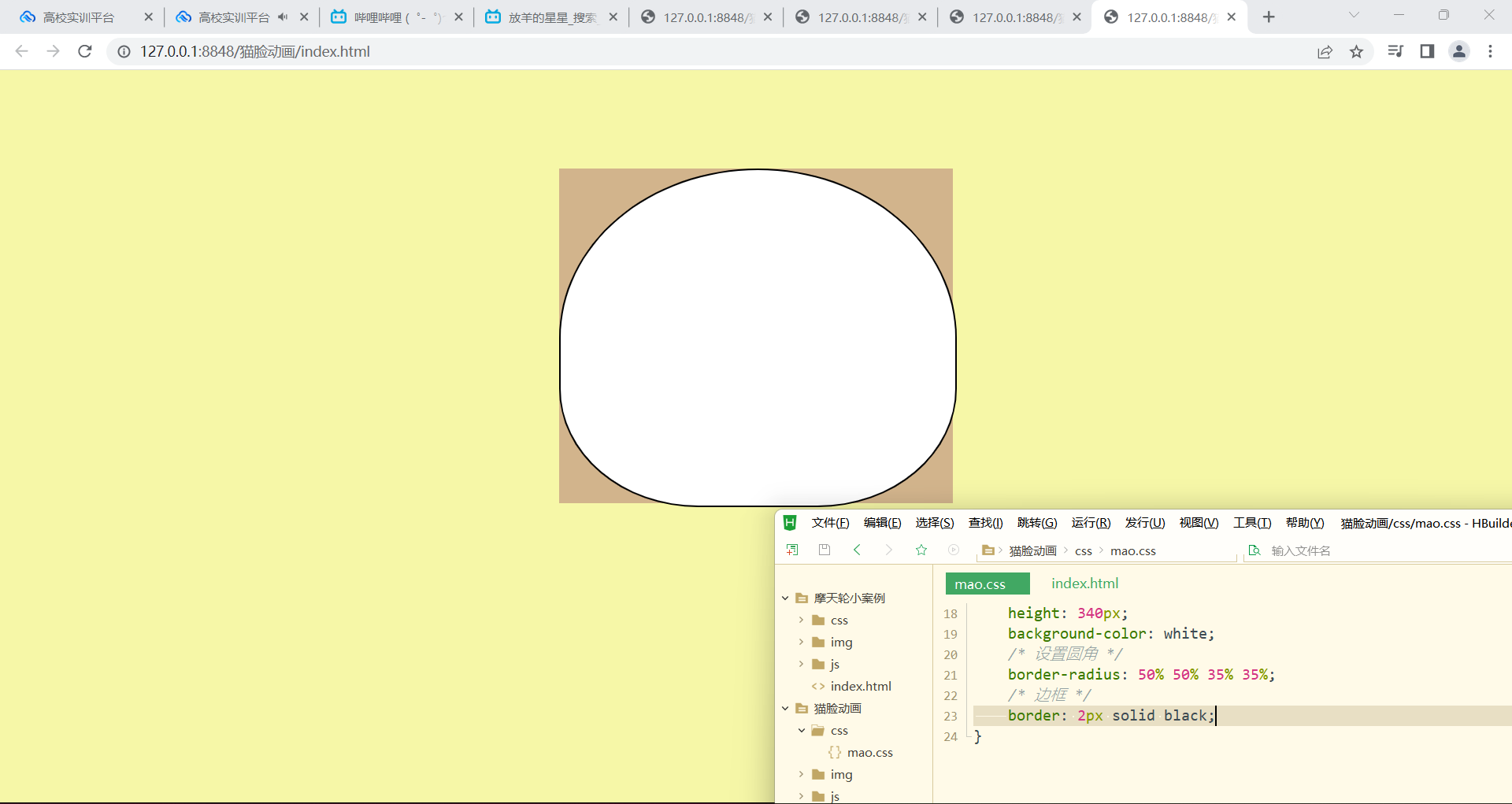Viewport: 1512px width, 804px height.
Task: Open 视图(V) menu in HBuilder
Action: pyautogui.click(x=1199, y=523)
